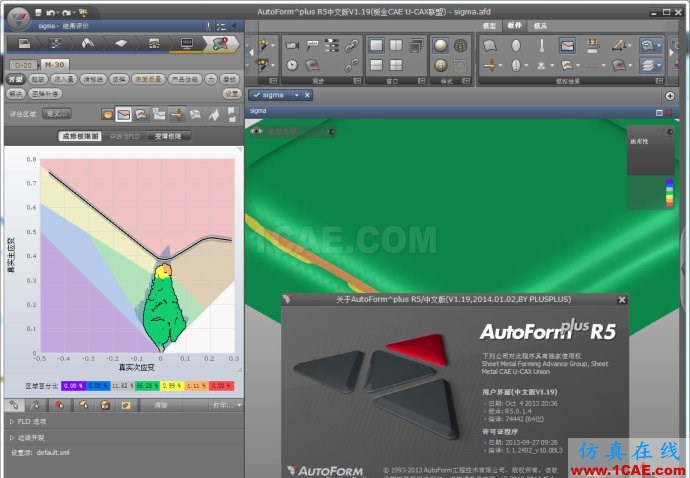Select the section-arrow result icon in evaluation row
The width and height of the screenshot is (690, 478).
[177, 114]
